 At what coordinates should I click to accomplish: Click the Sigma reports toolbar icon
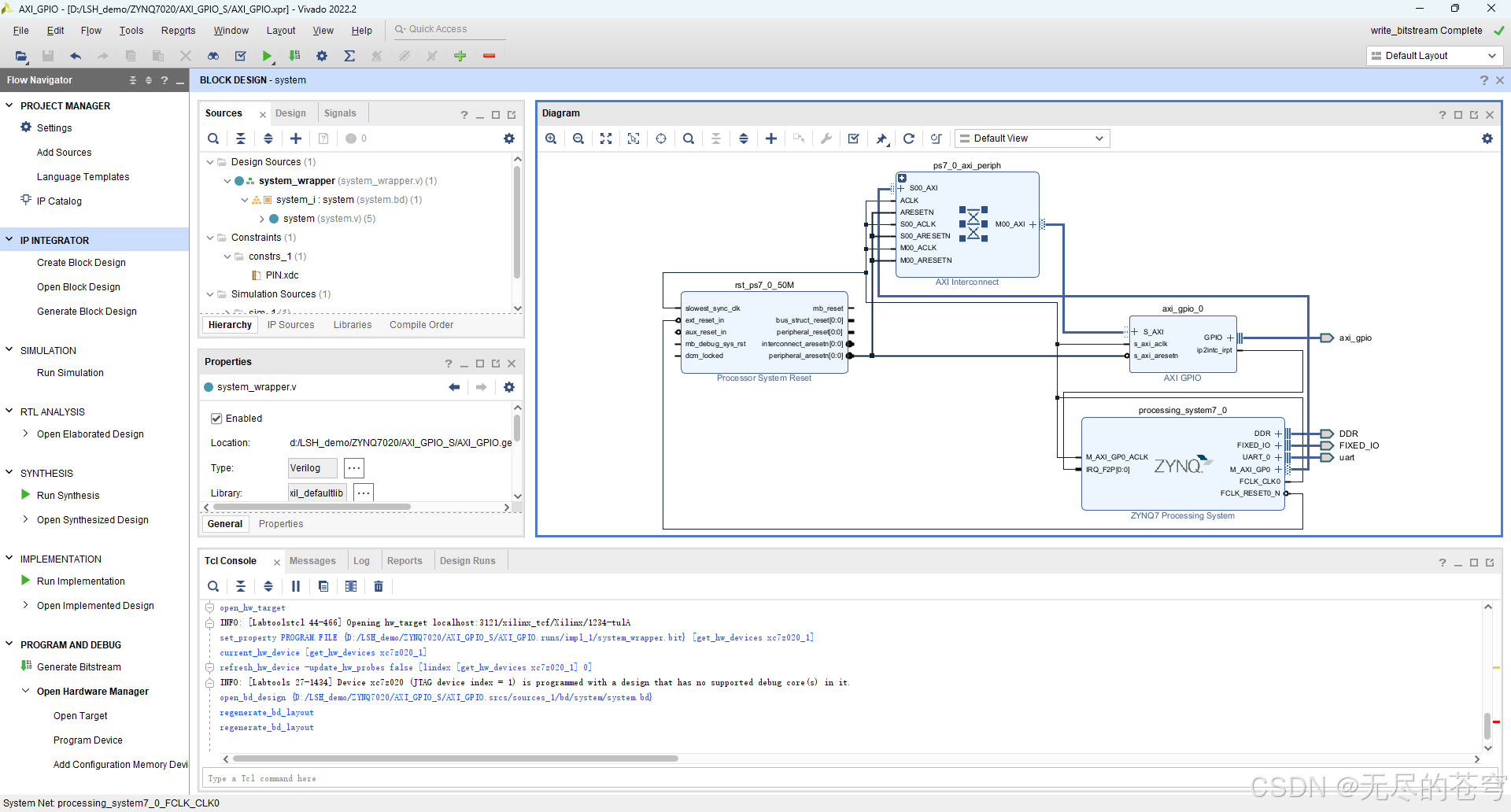[349, 56]
